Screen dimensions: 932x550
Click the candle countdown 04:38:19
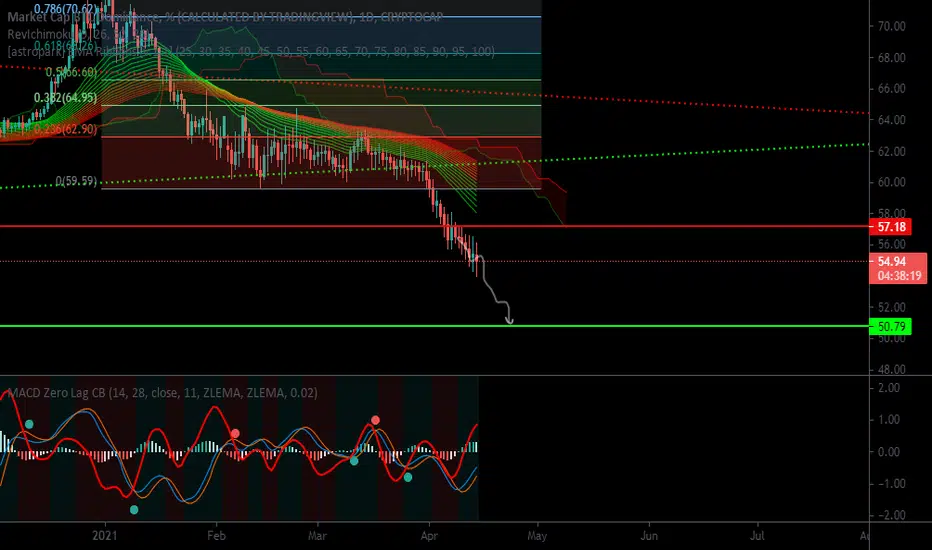[899, 275]
